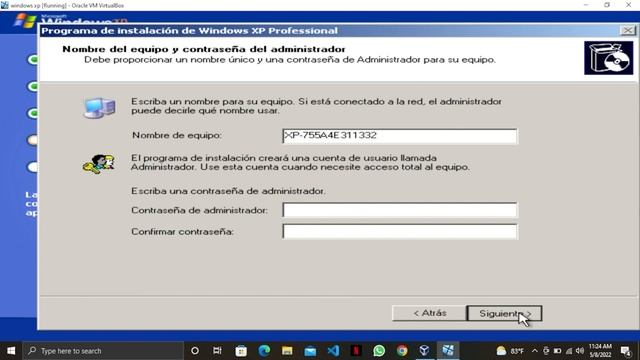Show hidden system tray icons
This screenshot has height=360, width=640.
click(x=535, y=351)
